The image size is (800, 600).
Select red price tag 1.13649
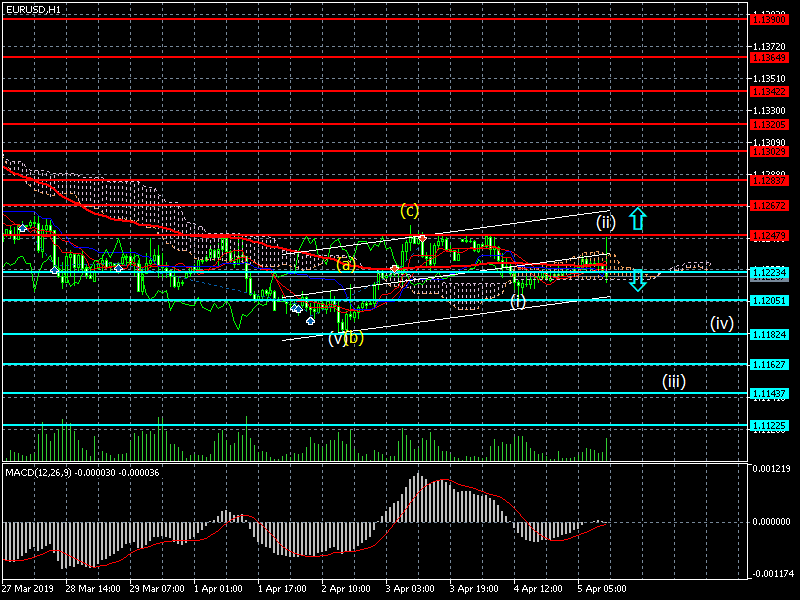(769, 58)
